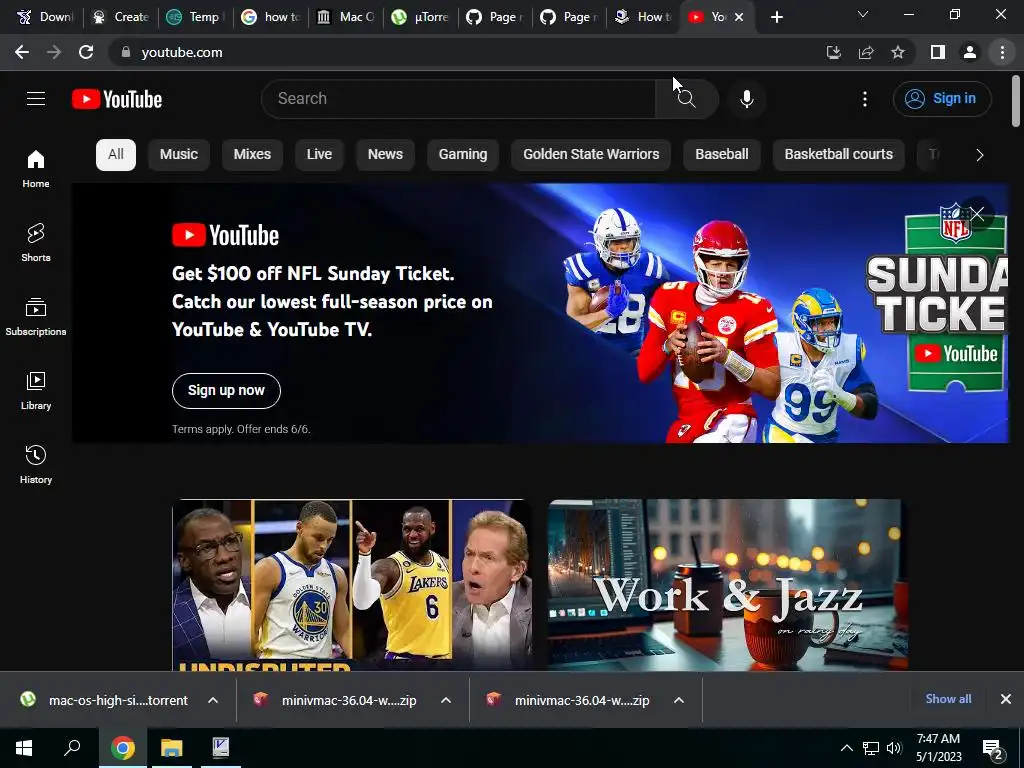This screenshot has width=1024, height=768.
Task: View site information lock icon
Action: [x=126, y=52]
